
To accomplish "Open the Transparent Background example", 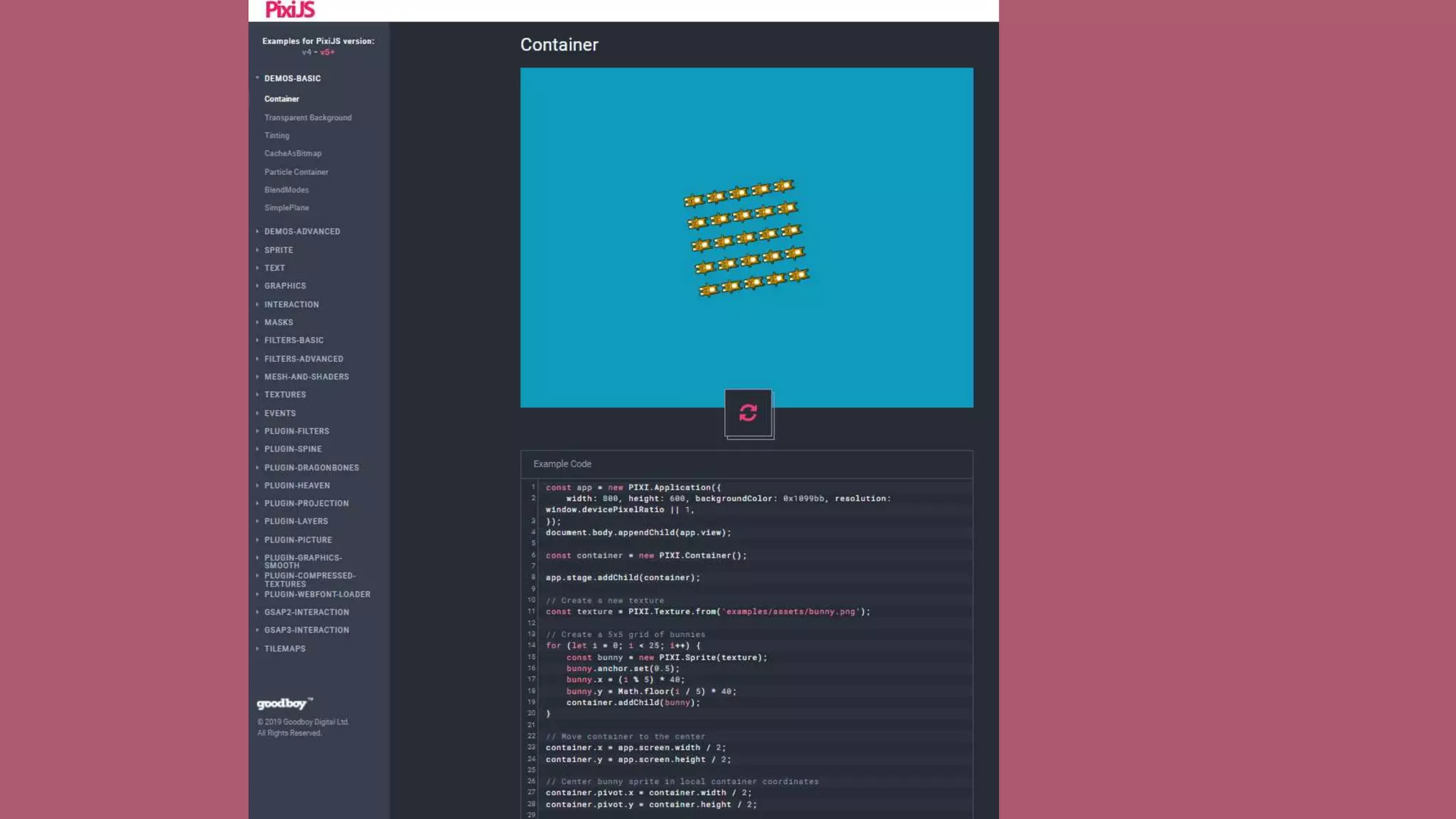I will 307,118.
